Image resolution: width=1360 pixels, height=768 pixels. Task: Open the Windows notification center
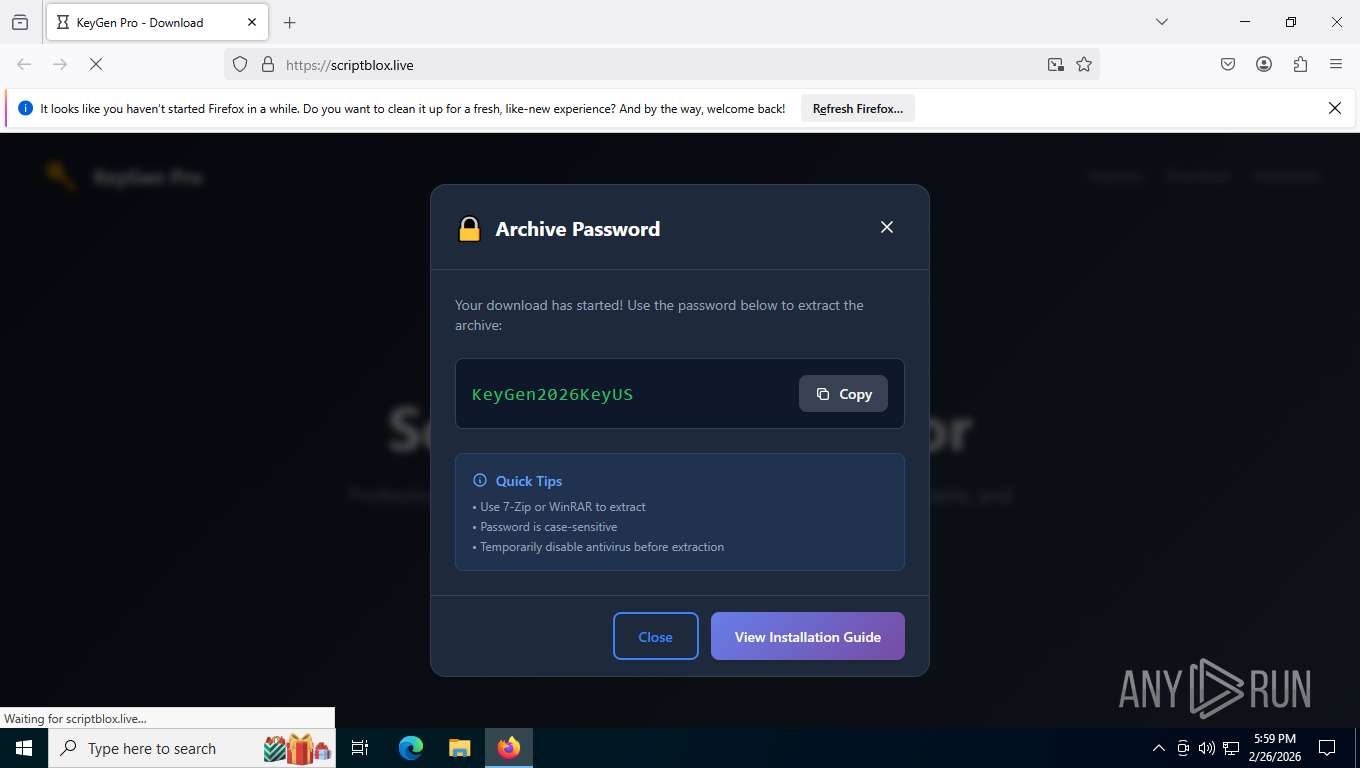[x=1327, y=748]
